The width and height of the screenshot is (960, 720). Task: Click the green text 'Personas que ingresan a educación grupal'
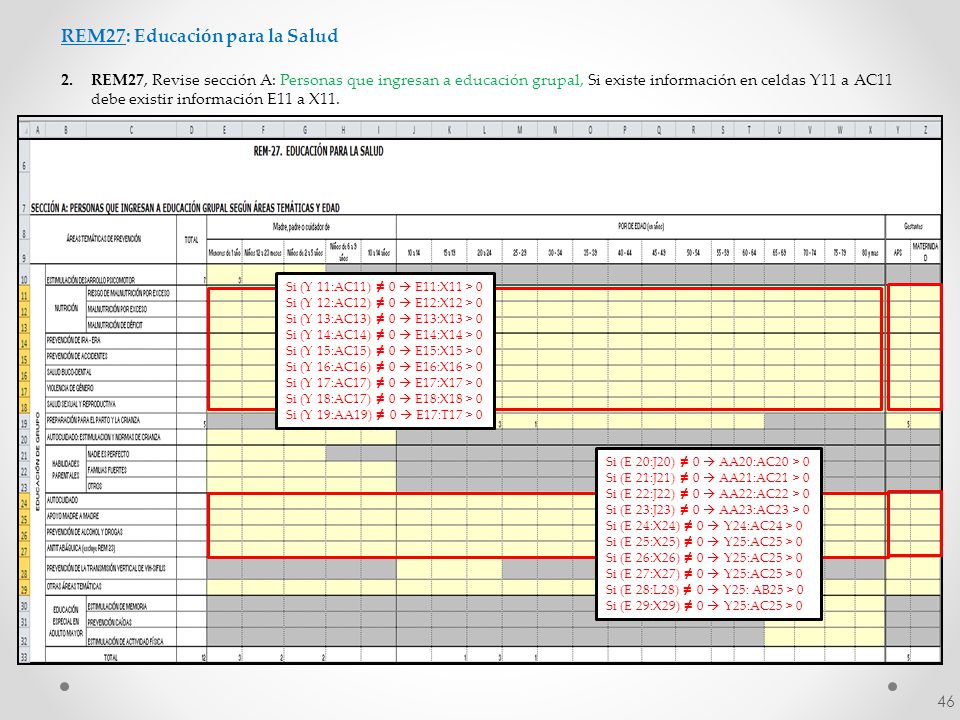click(432, 80)
